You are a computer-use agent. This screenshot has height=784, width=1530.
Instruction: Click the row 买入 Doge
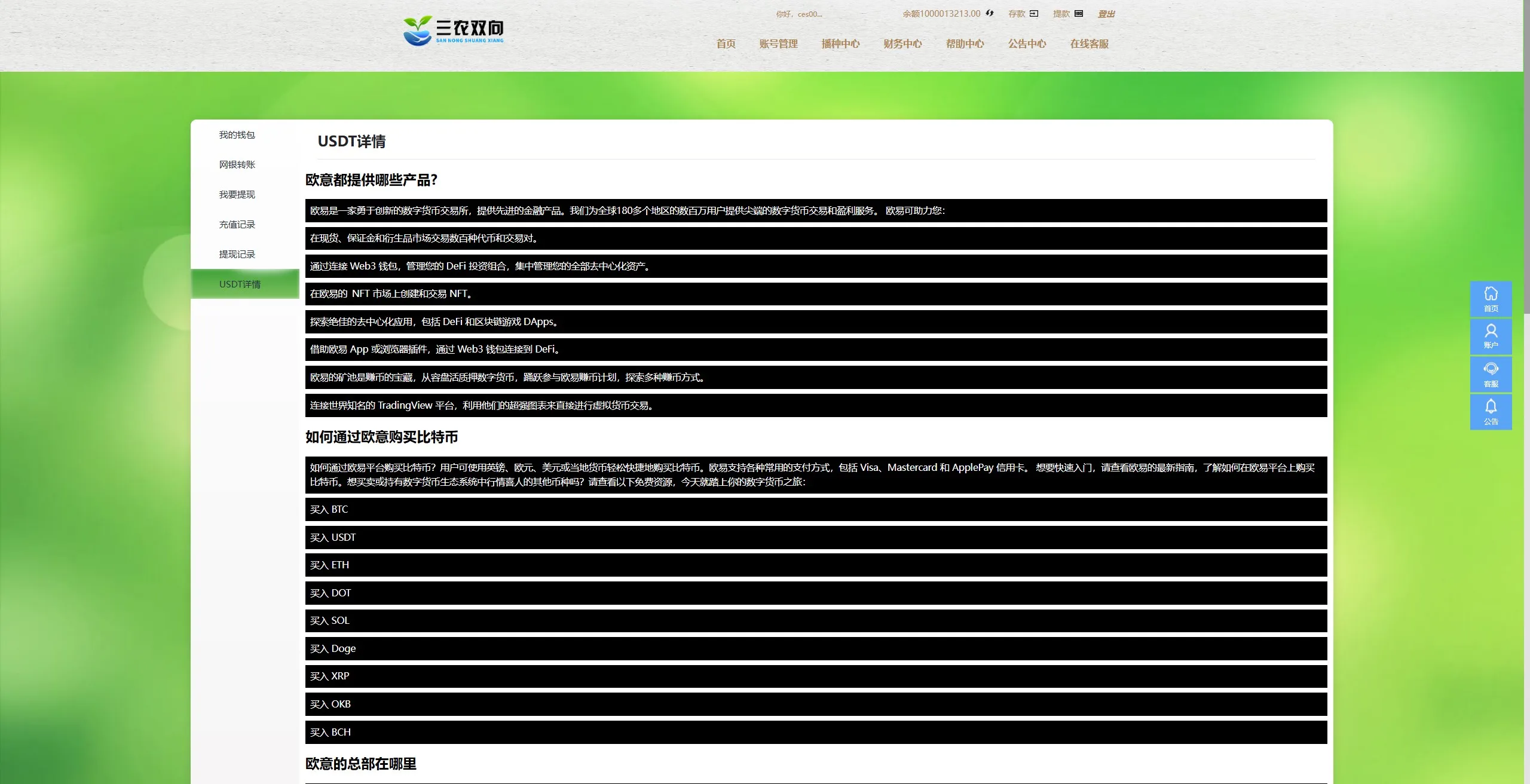[x=816, y=648]
